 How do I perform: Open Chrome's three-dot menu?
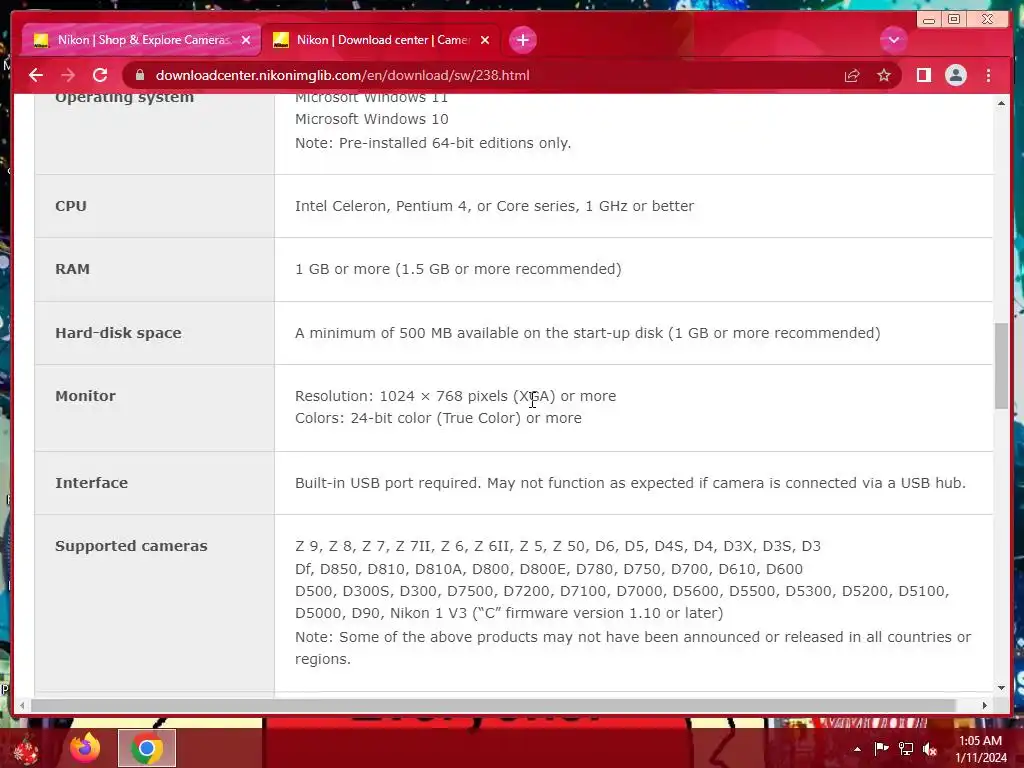988,75
